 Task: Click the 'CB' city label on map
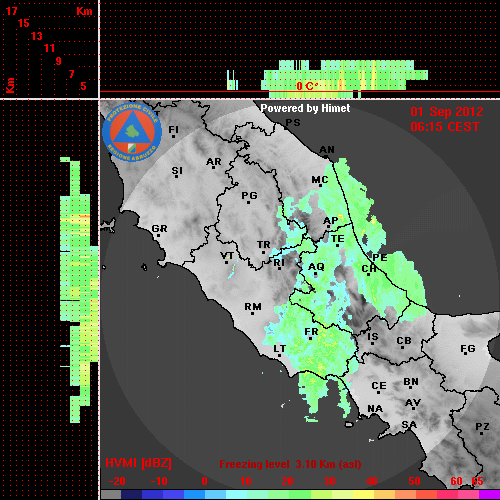tap(404, 341)
